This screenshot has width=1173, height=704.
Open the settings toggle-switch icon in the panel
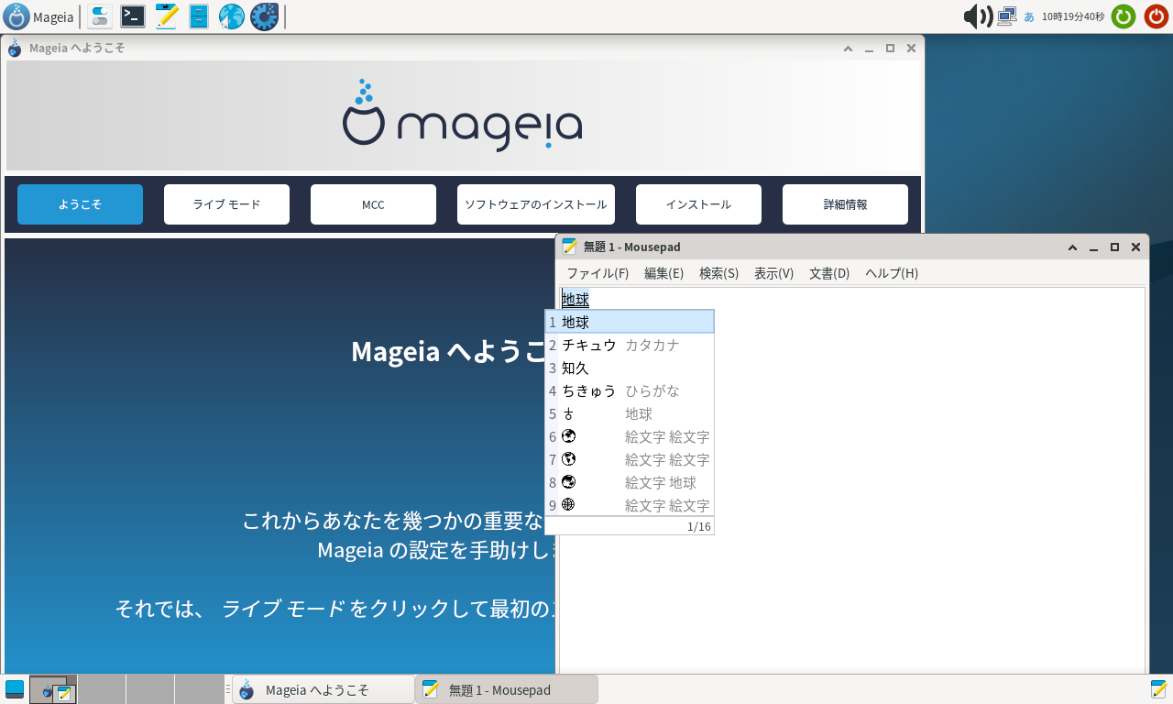tap(100, 16)
